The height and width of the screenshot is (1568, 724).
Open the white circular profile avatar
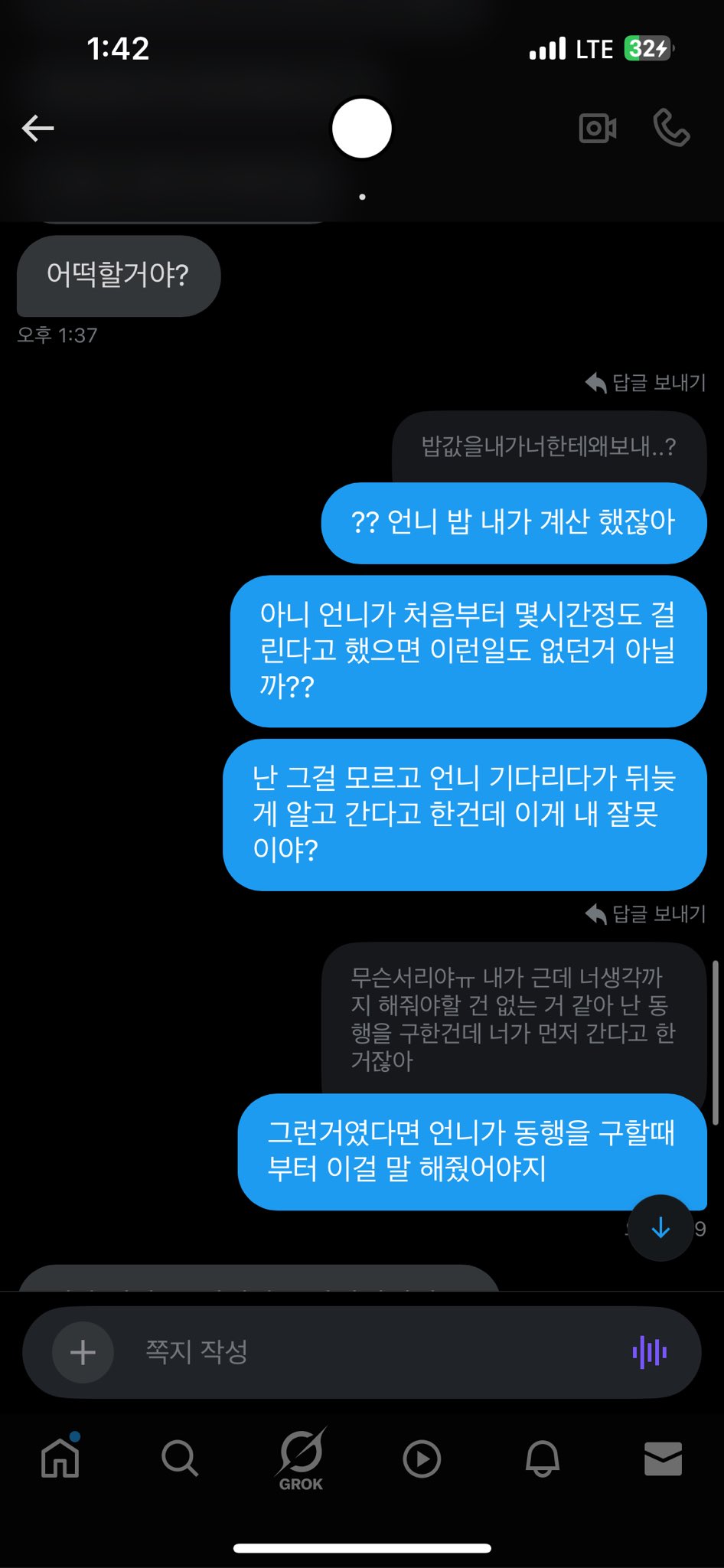point(361,128)
